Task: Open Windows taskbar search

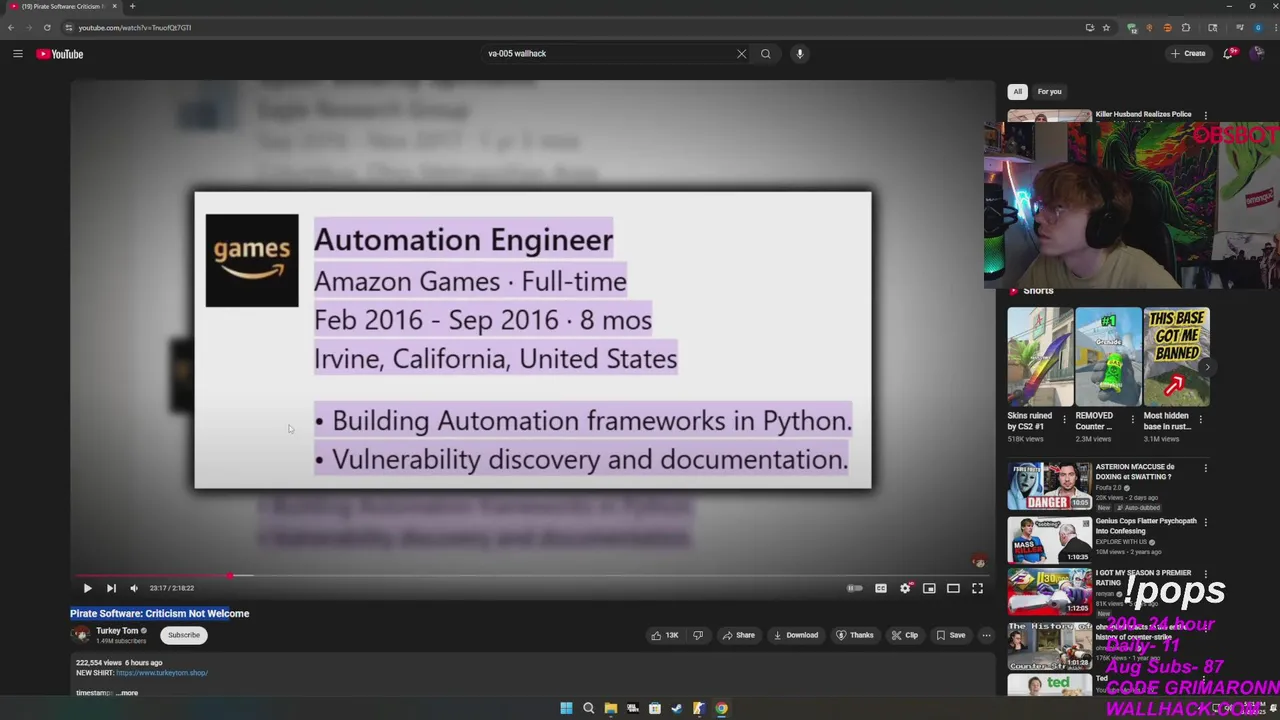Action: (x=588, y=708)
